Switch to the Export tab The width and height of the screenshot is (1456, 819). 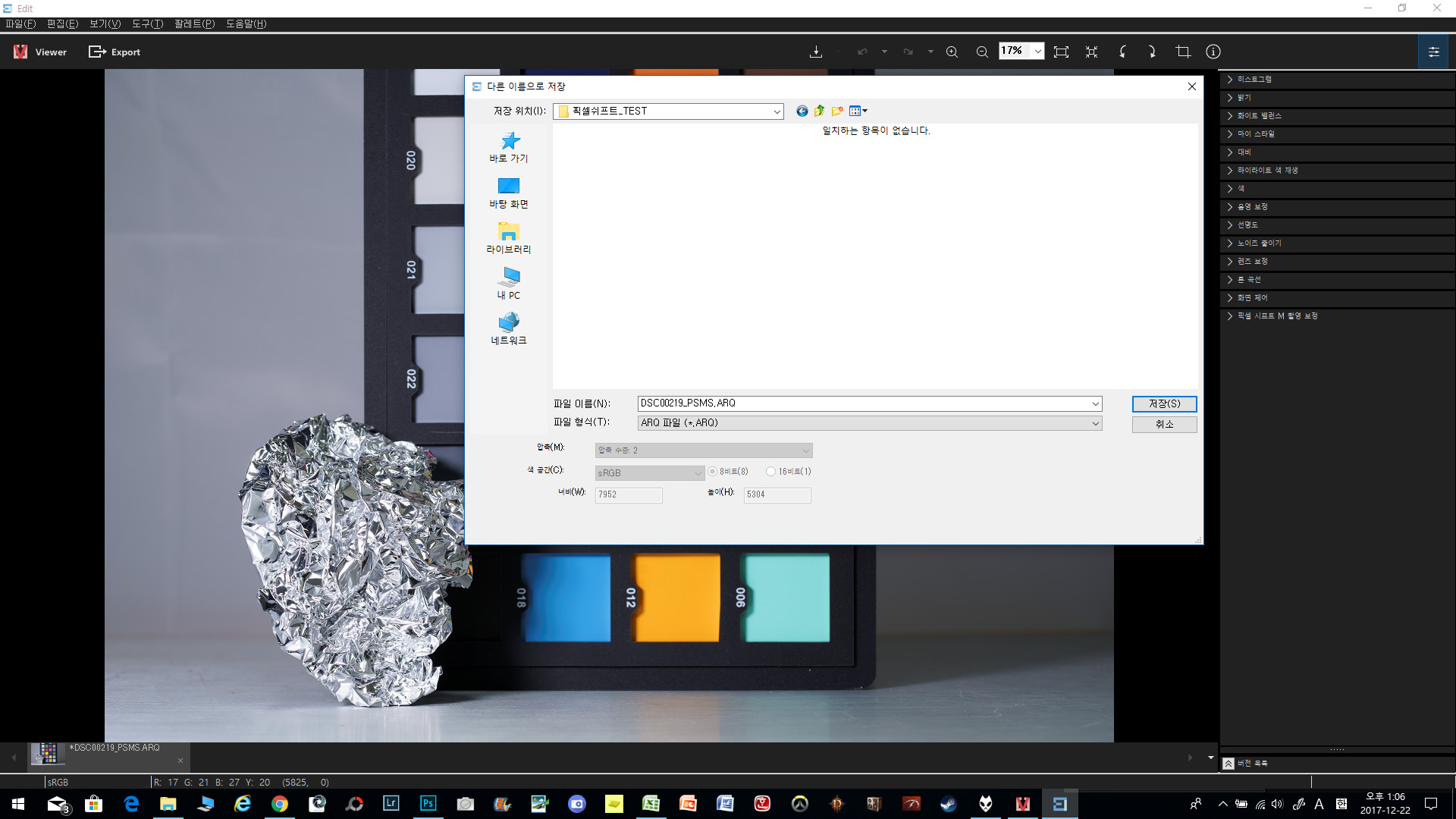tap(115, 52)
